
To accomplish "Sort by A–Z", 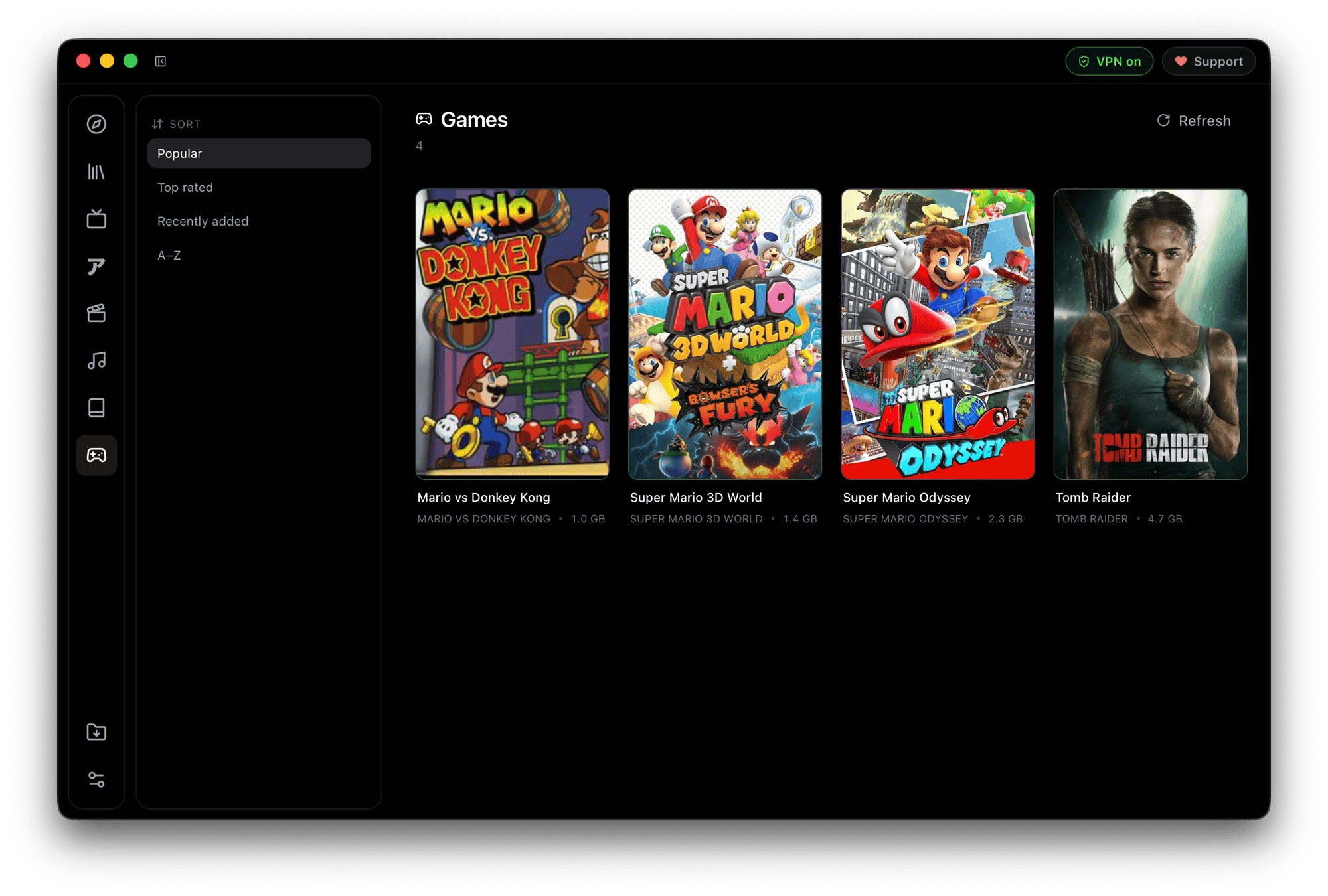I will (259, 255).
